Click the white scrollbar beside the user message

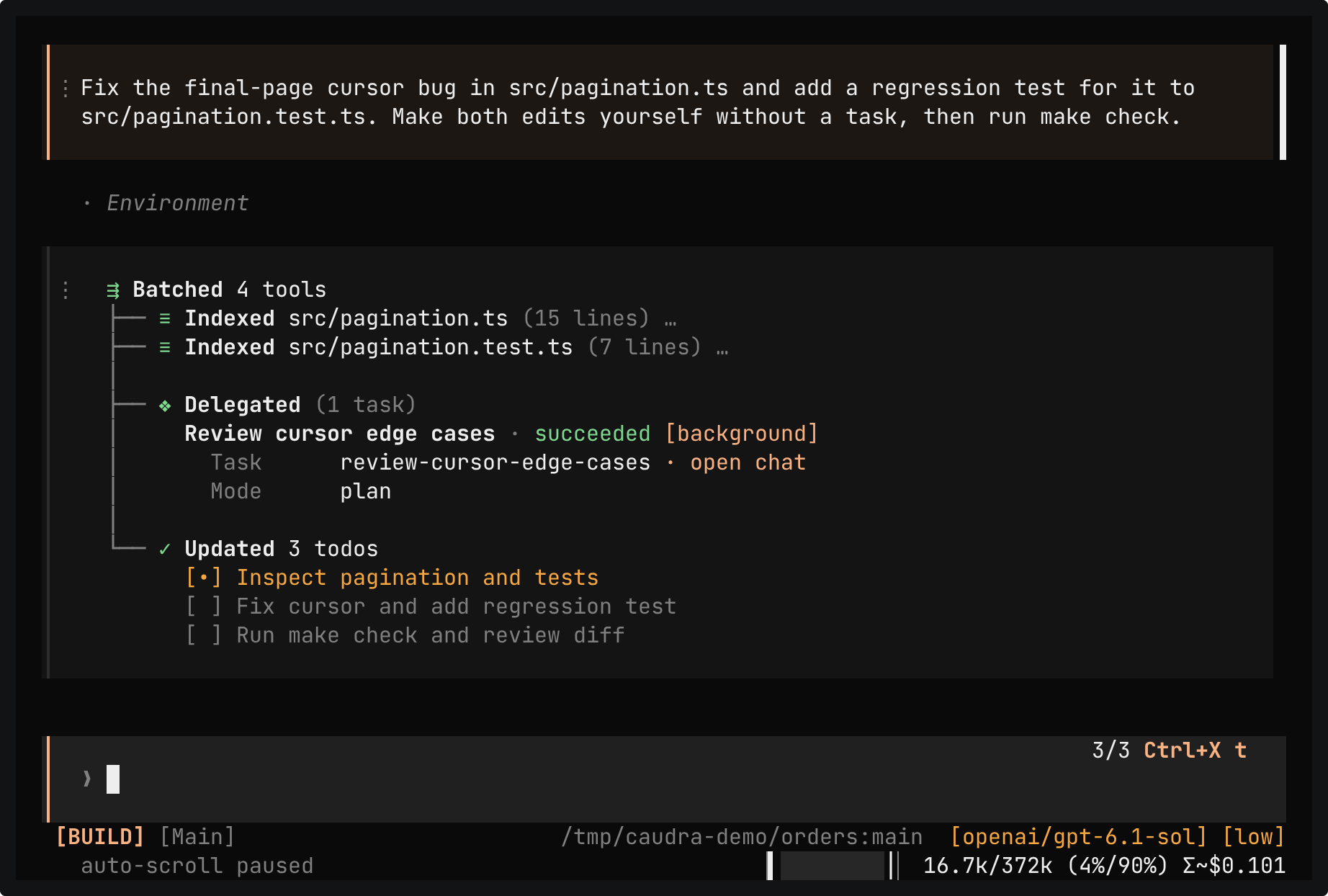click(1283, 102)
